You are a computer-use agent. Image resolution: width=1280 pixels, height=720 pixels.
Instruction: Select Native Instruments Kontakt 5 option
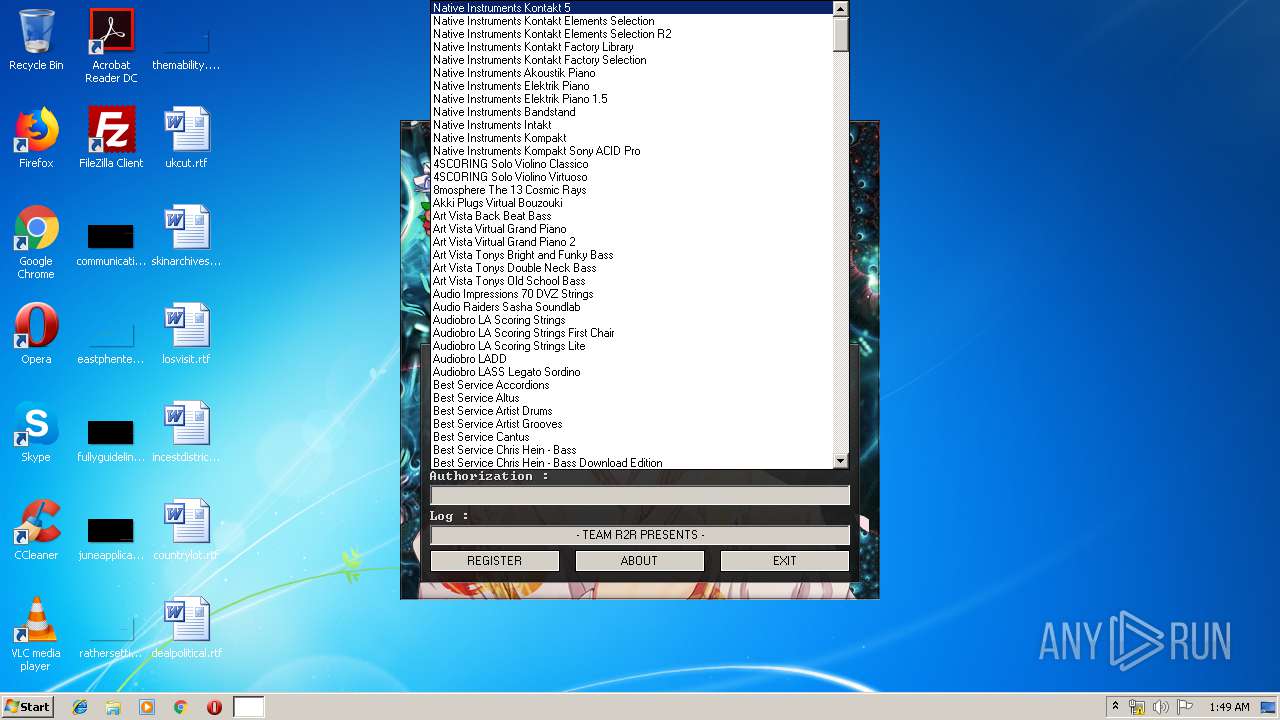point(631,8)
